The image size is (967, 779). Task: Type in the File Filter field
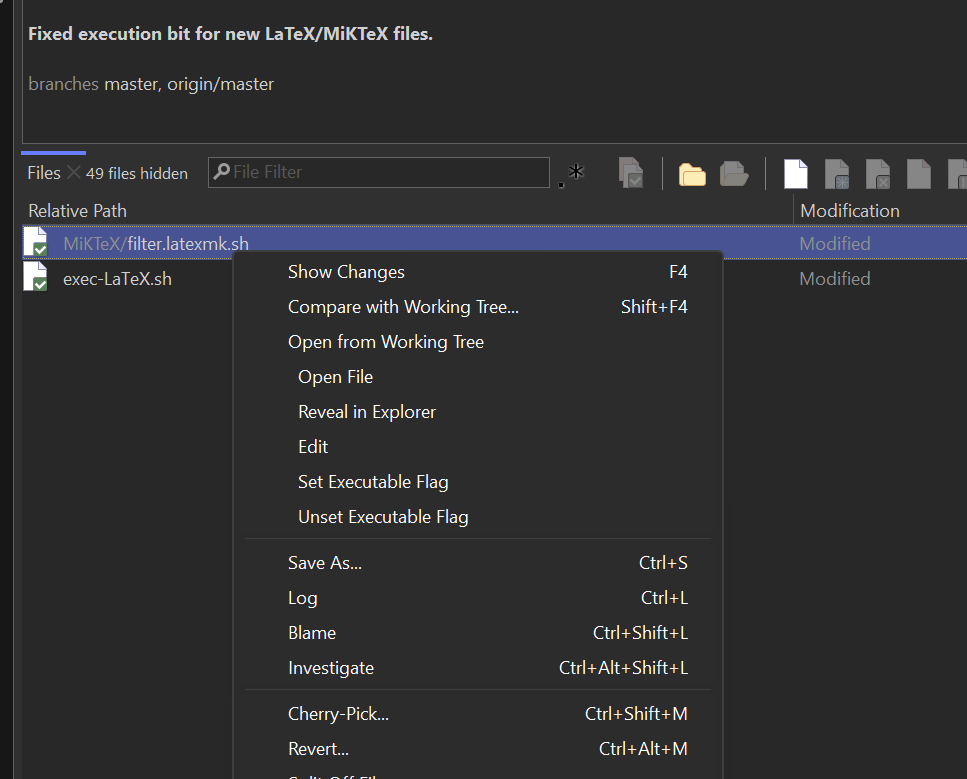click(x=385, y=172)
